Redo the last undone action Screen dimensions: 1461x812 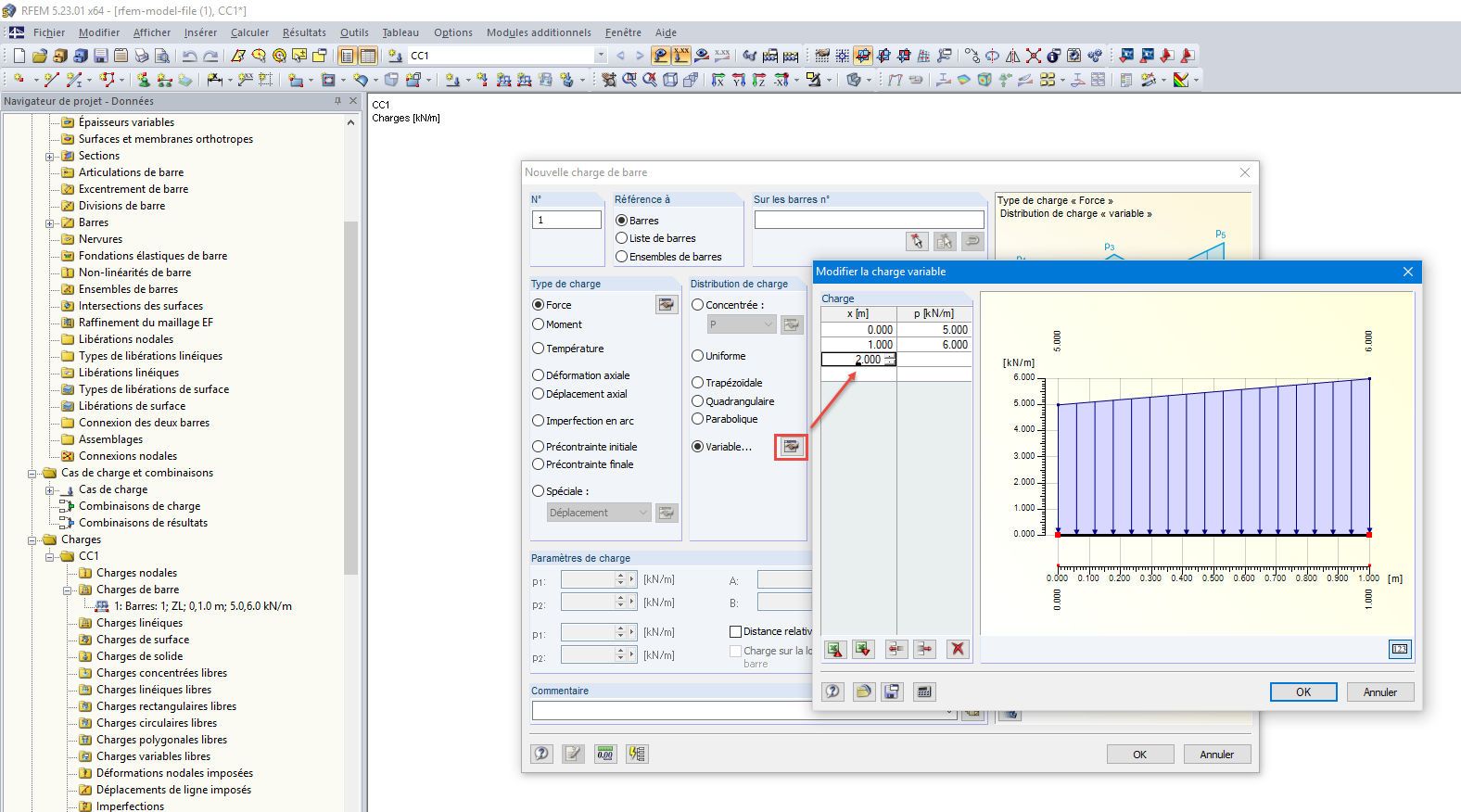point(210,56)
